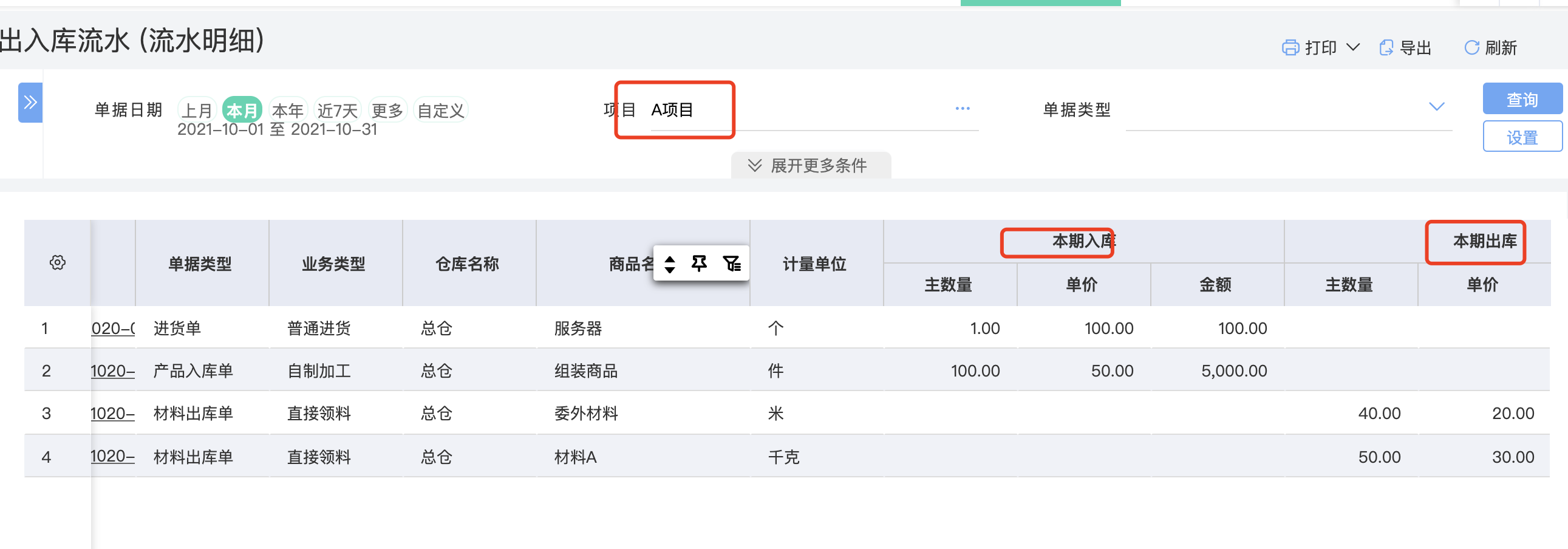Click the export icon

tap(1386, 48)
